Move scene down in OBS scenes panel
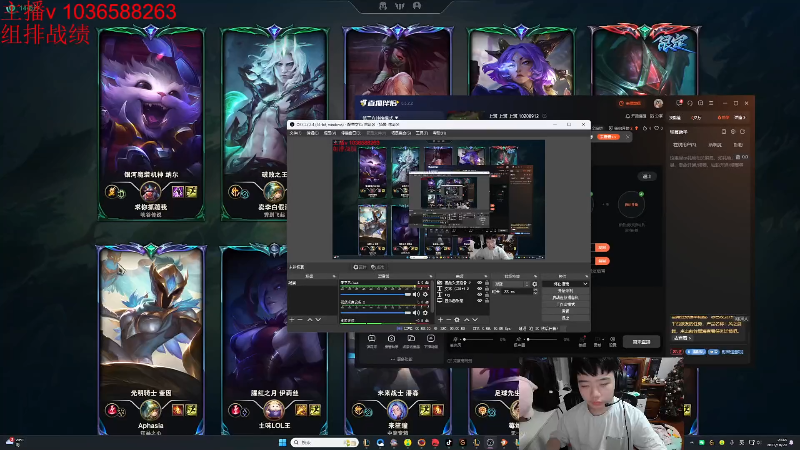Image resolution: width=800 pixels, height=450 pixels. pos(318,320)
